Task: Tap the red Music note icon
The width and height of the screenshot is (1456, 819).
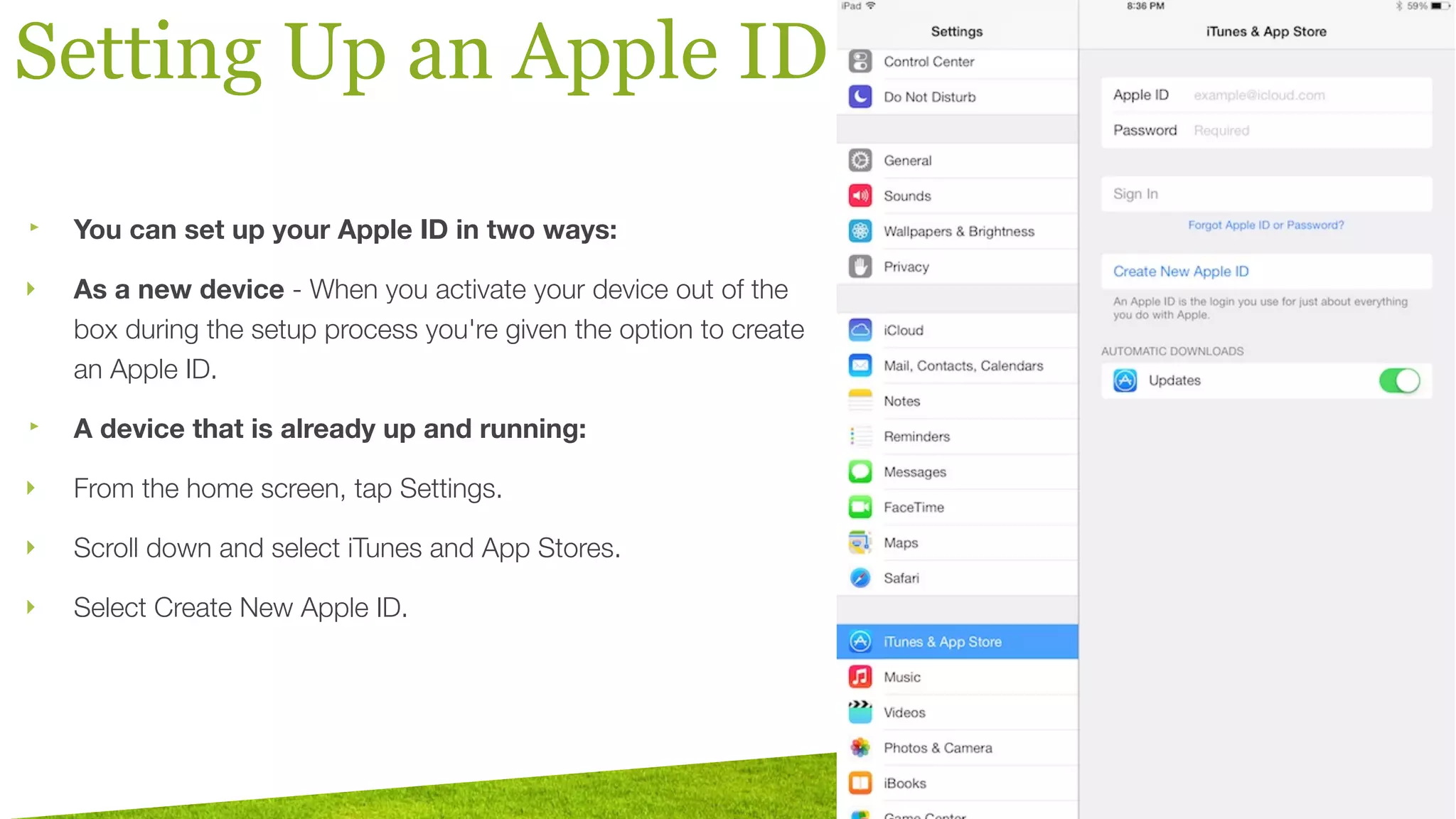Action: (x=860, y=677)
